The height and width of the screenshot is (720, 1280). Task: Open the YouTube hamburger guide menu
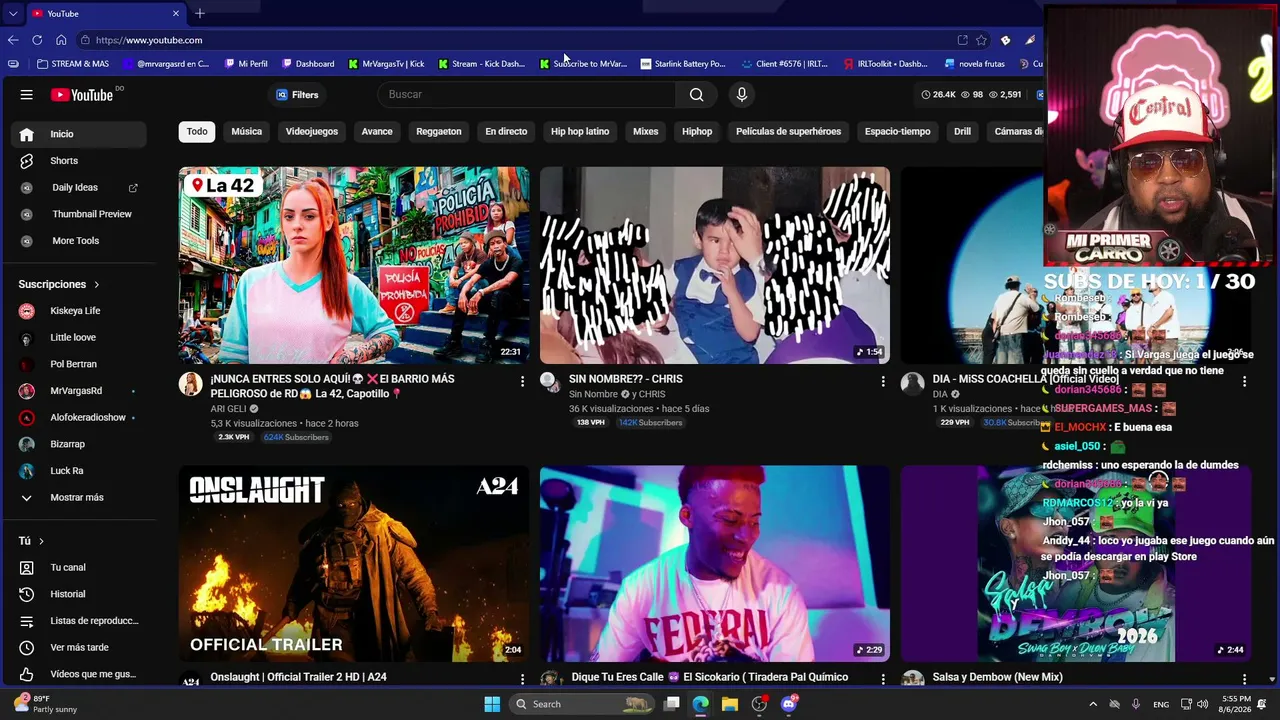(27, 95)
